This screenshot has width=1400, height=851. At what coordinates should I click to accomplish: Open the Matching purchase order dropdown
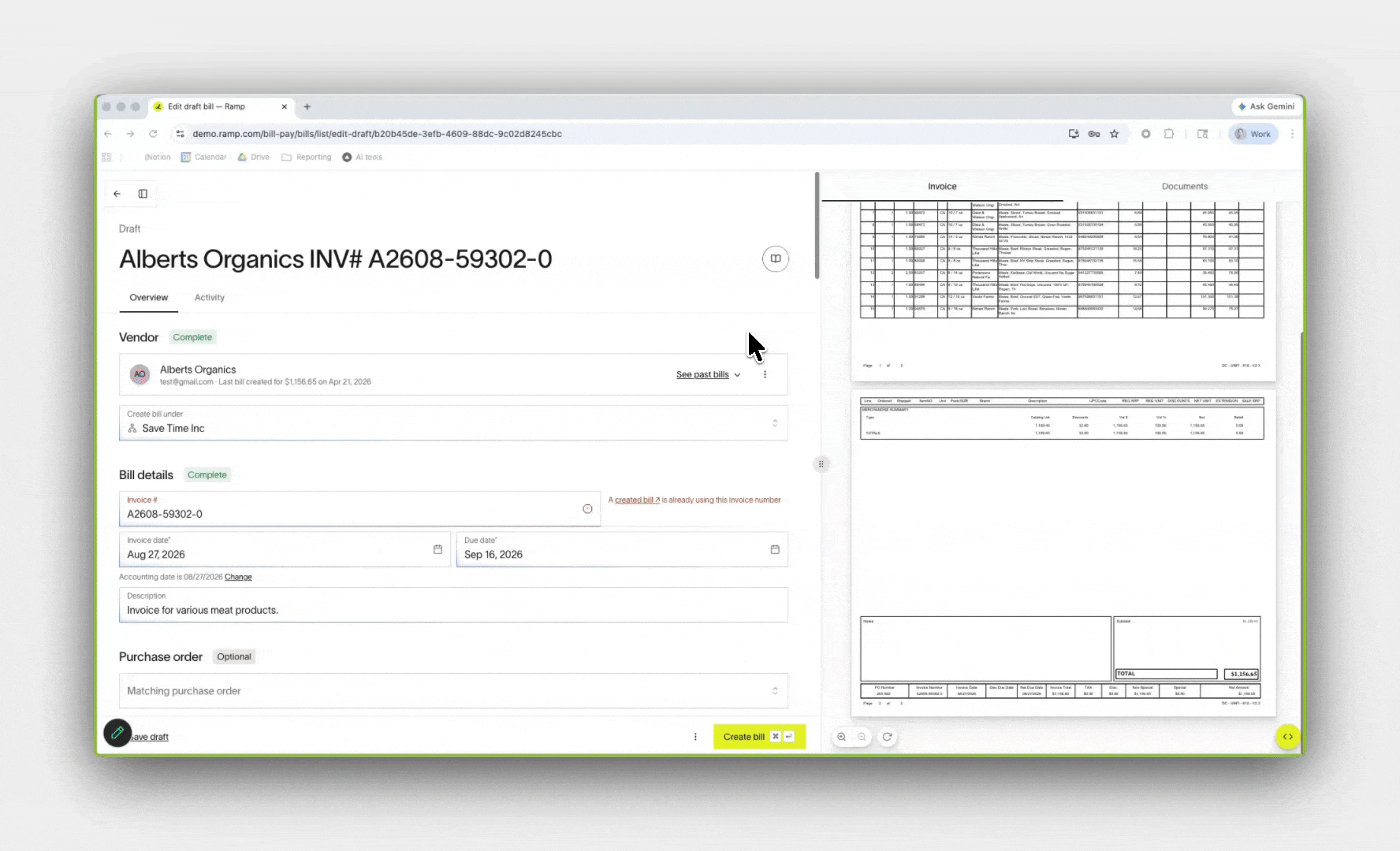click(x=453, y=691)
